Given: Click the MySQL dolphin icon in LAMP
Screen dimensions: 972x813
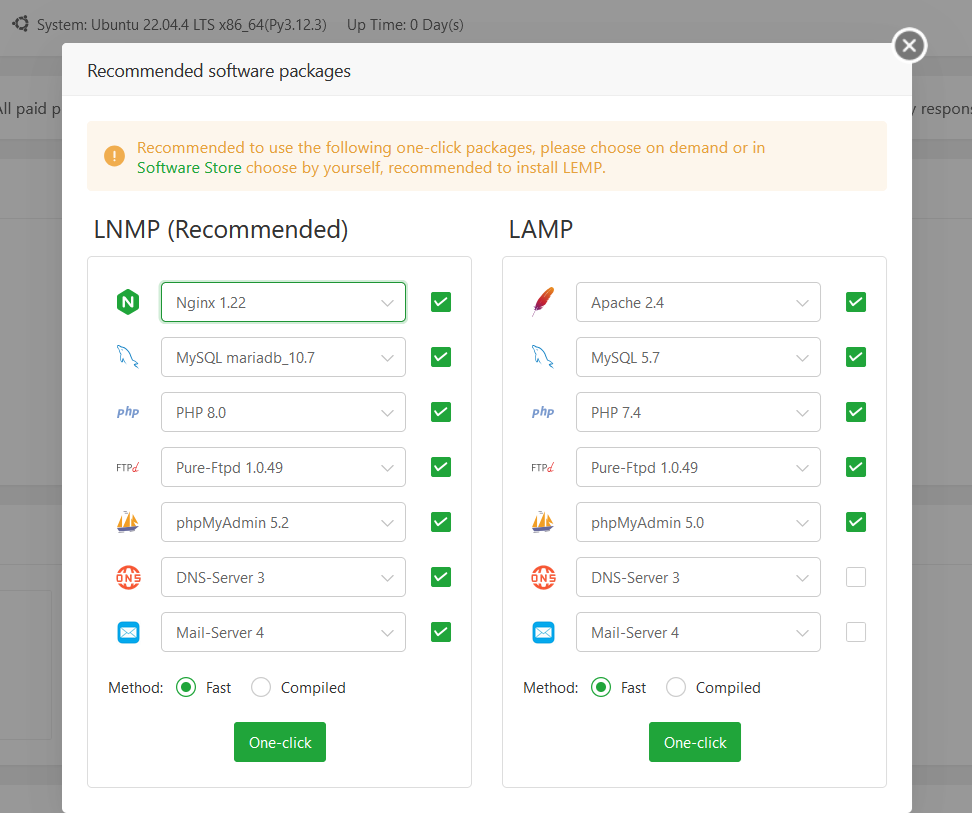Looking at the screenshot, I should click(543, 357).
